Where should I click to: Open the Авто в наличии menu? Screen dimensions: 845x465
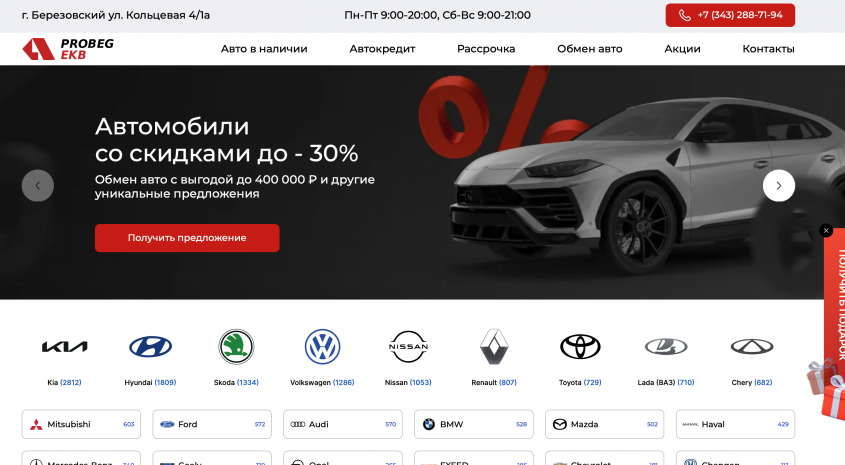pyautogui.click(x=264, y=49)
